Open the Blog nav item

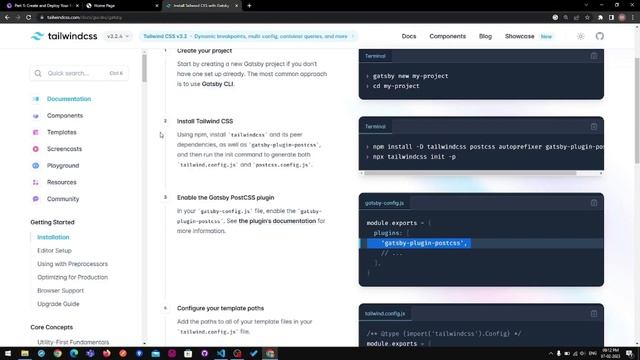coord(485,36)
